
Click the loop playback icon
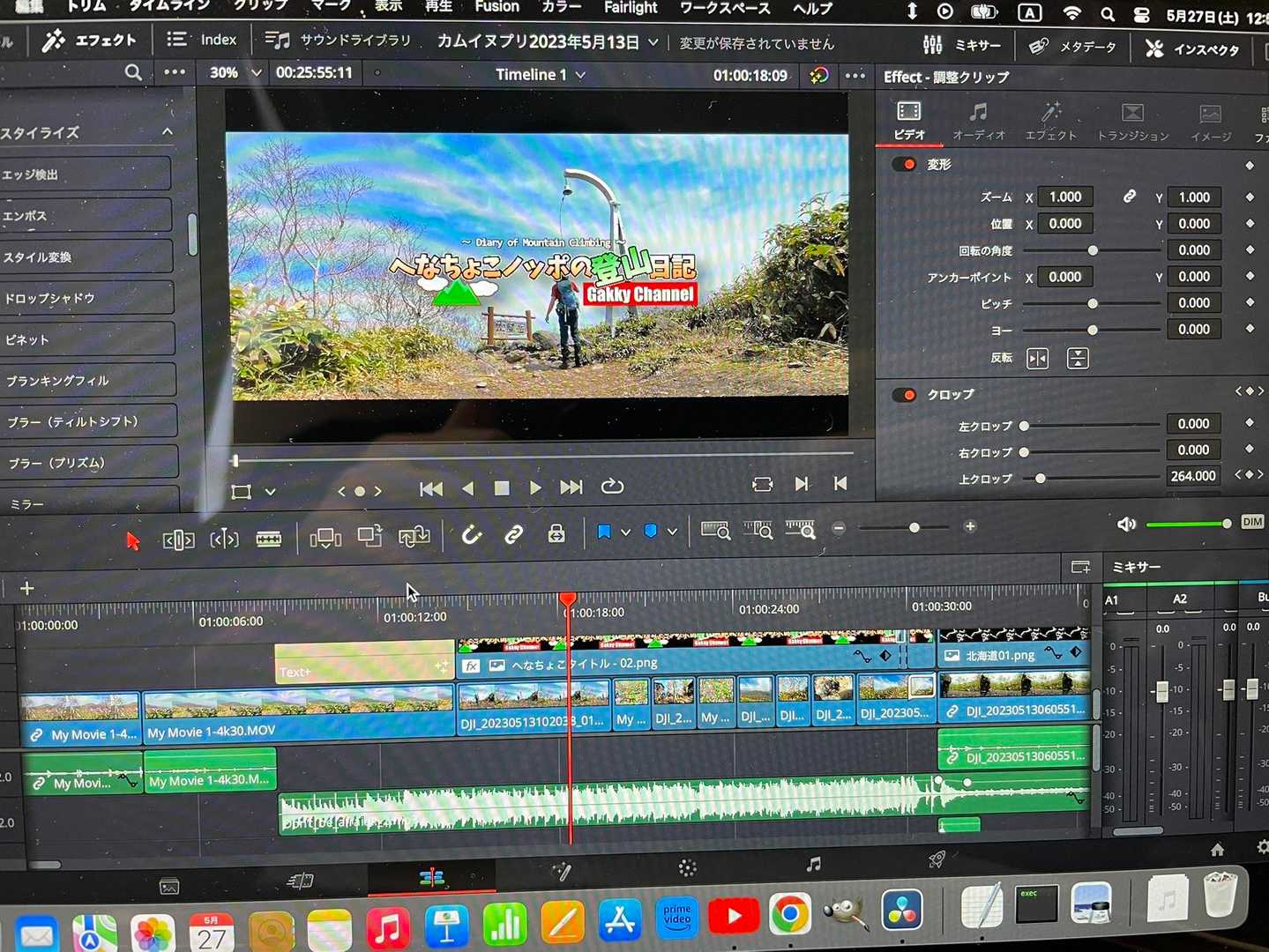click(x=612, y=487)
